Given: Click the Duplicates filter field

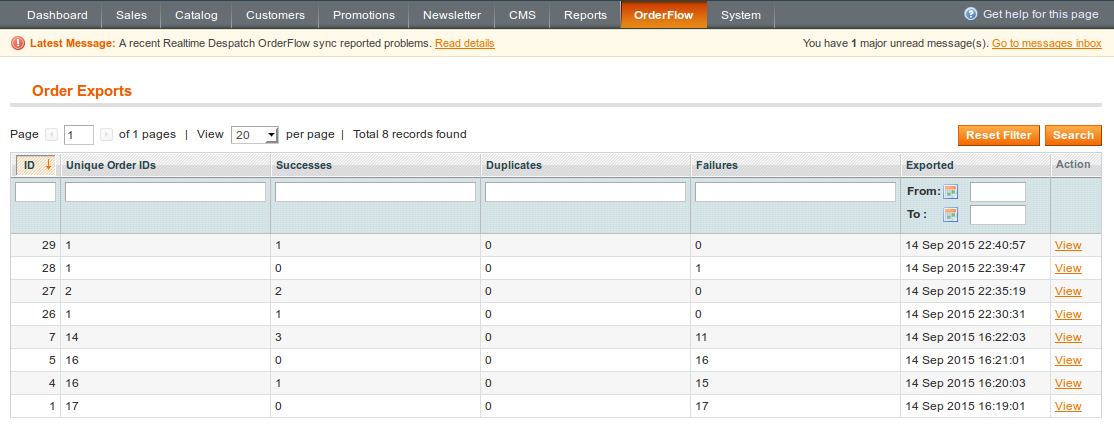Looking at the screenshot, I should point(585,192).
